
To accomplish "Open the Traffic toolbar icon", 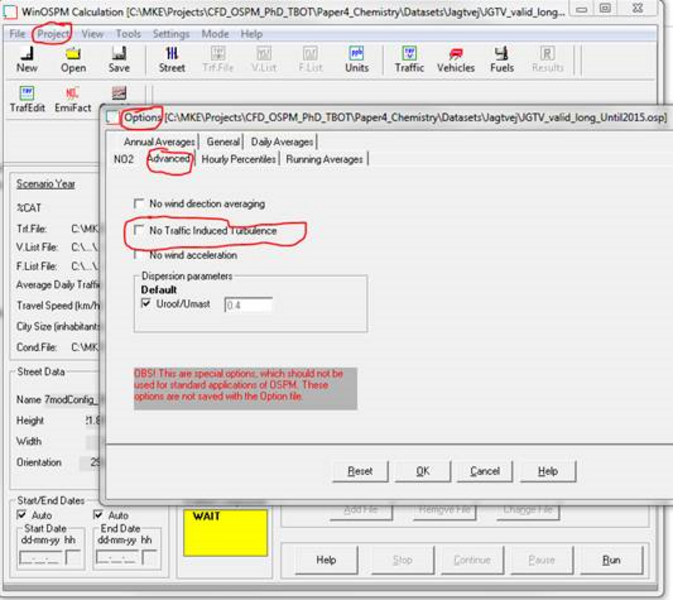I will tap(409, 58).
